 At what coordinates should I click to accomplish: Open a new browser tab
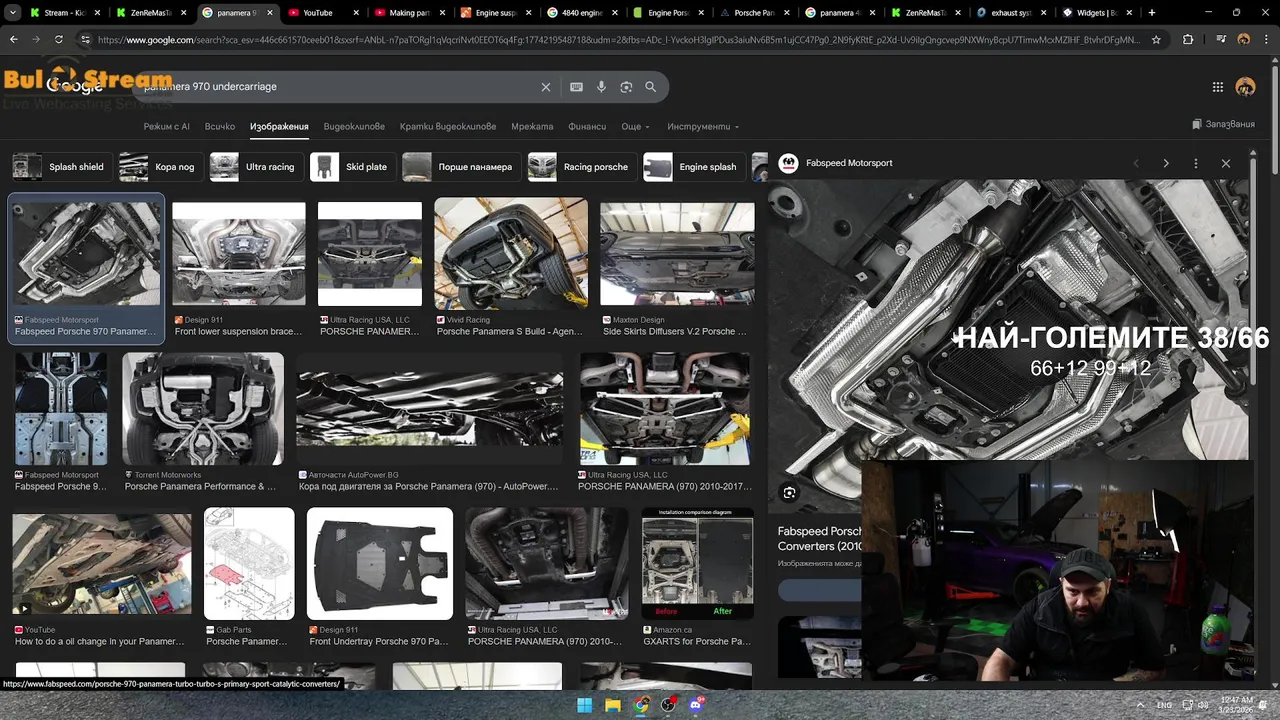1152,13
